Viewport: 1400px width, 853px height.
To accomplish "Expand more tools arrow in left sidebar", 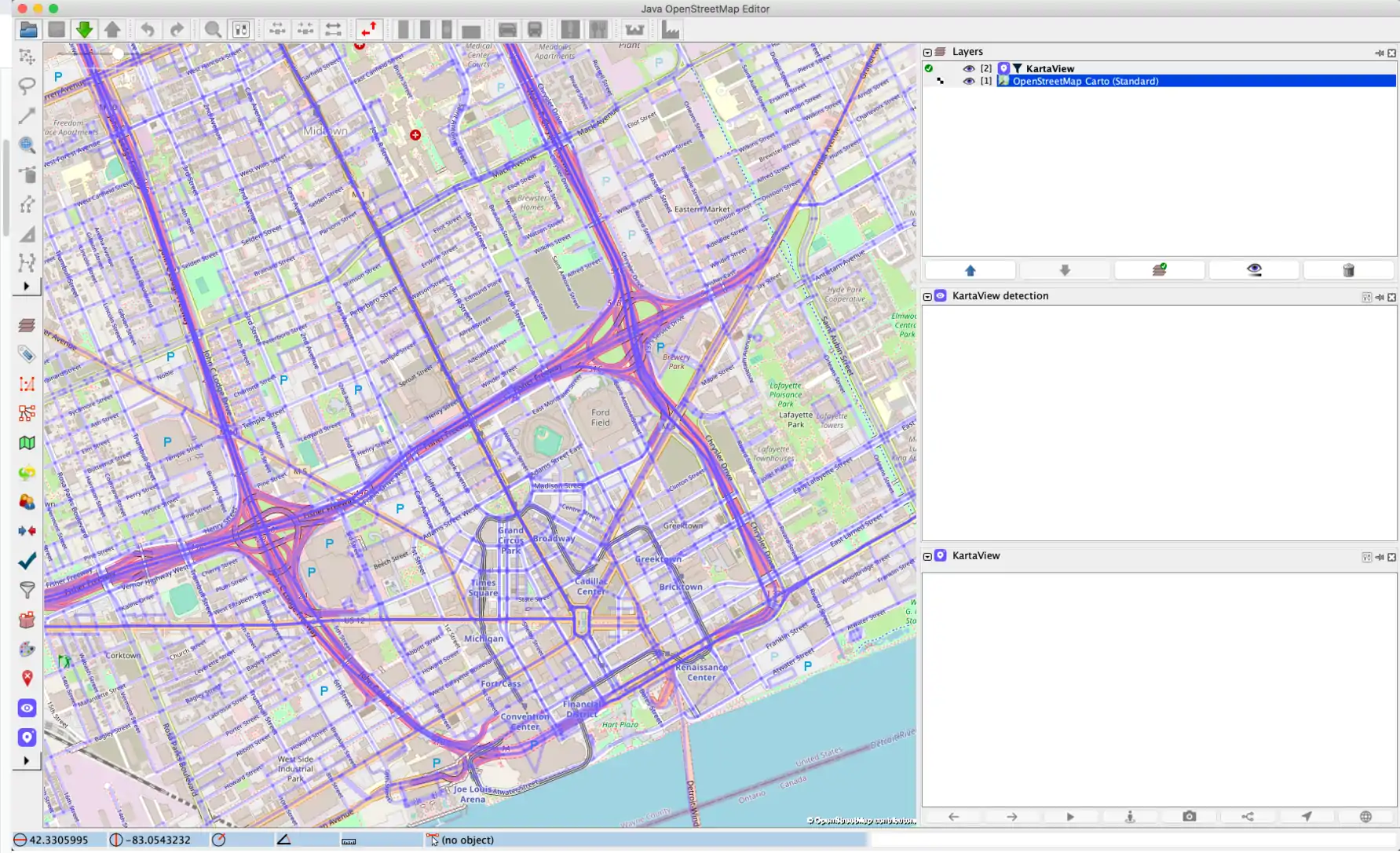I will (27, 287).
